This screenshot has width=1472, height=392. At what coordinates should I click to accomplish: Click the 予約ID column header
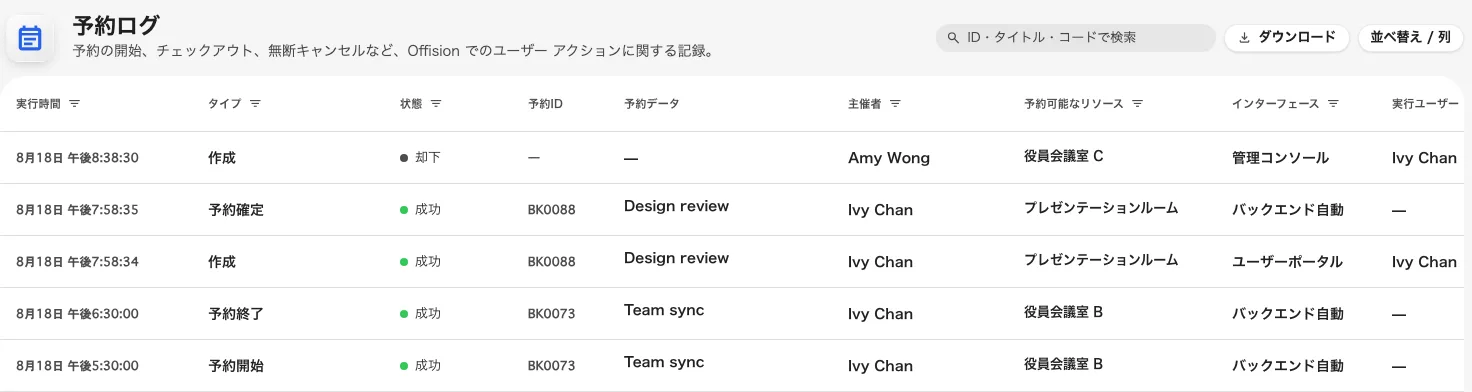click(x=545, y=104)
